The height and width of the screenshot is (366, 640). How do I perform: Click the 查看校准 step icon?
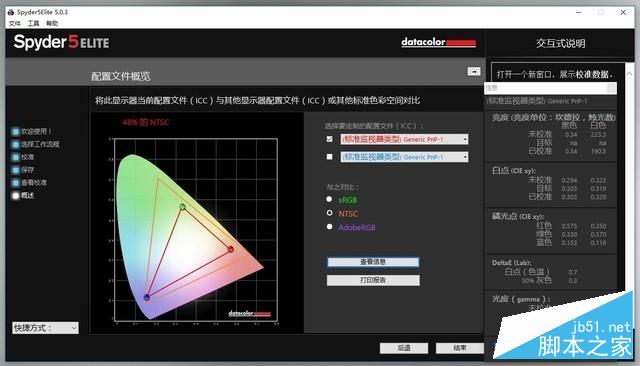pos(16,183)
